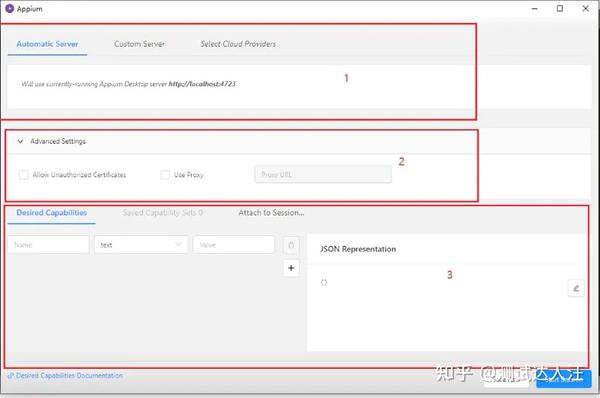Delete the capability row with trash icon
600x398 pixels.
click(291, 245)
